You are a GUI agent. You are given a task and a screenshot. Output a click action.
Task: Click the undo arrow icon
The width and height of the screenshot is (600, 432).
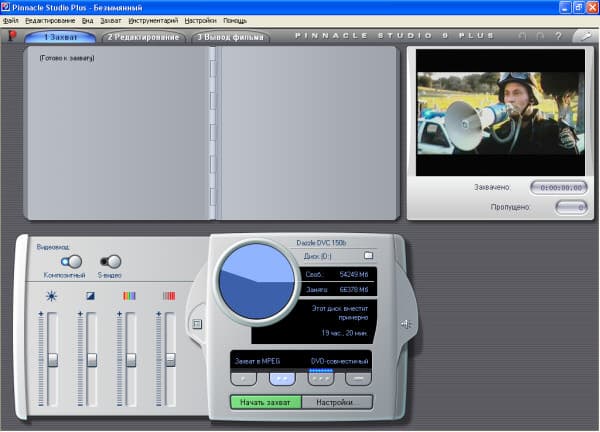click(x=522, y=36)
